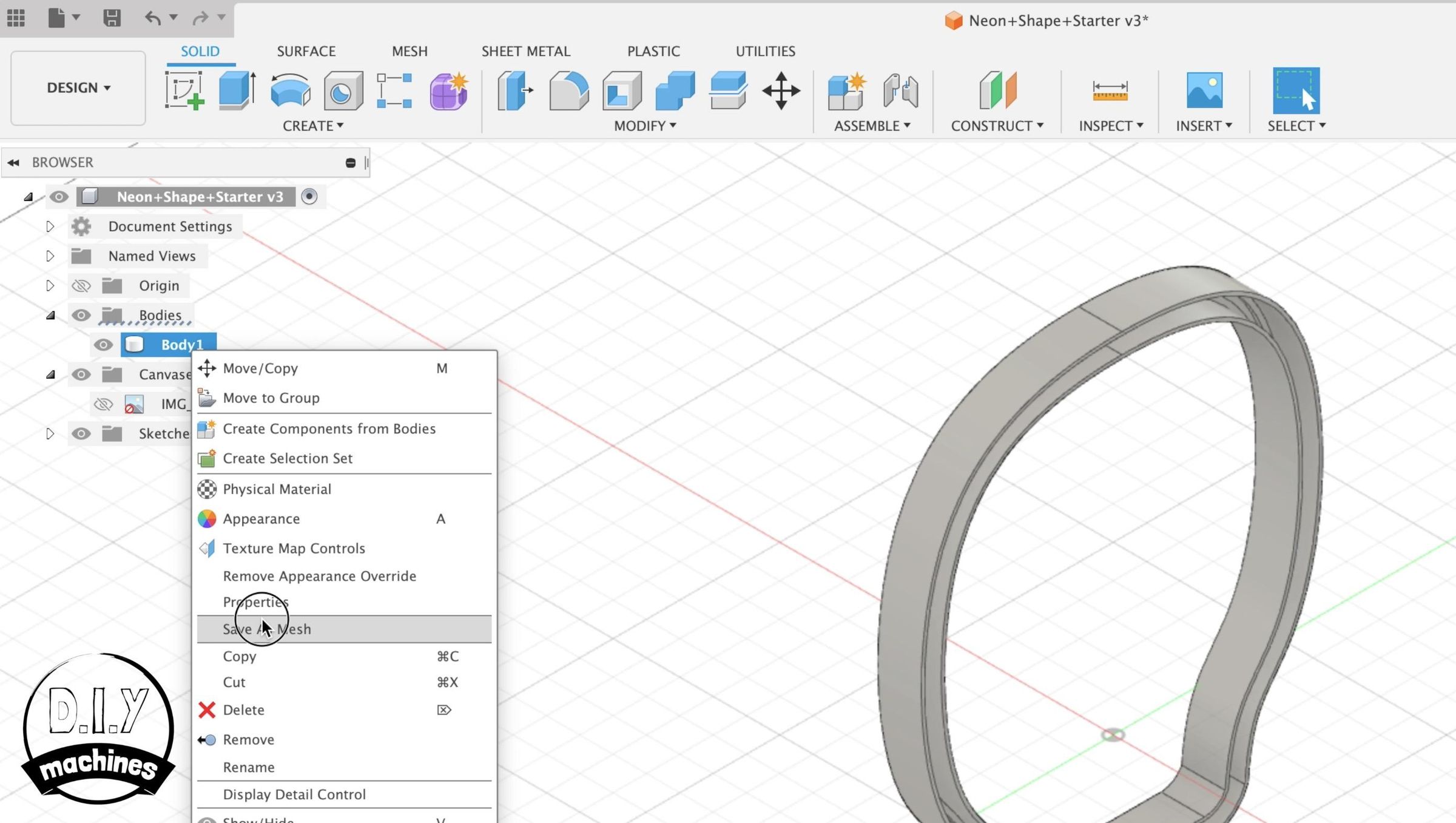Open the CREATE dropdown menu
The height and width of the screenshot is (823, 1456).
point(314,126)
